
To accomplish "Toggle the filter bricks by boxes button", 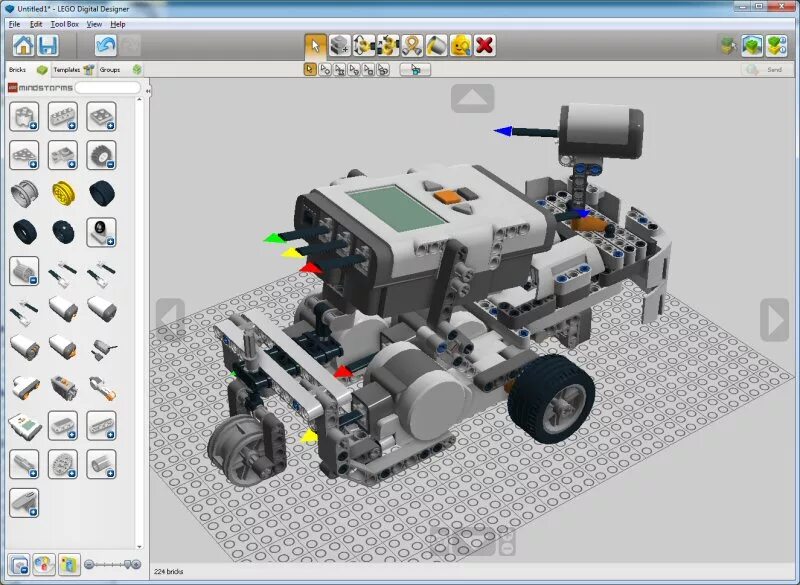I will pyautogui.click(x=69, y=564).
